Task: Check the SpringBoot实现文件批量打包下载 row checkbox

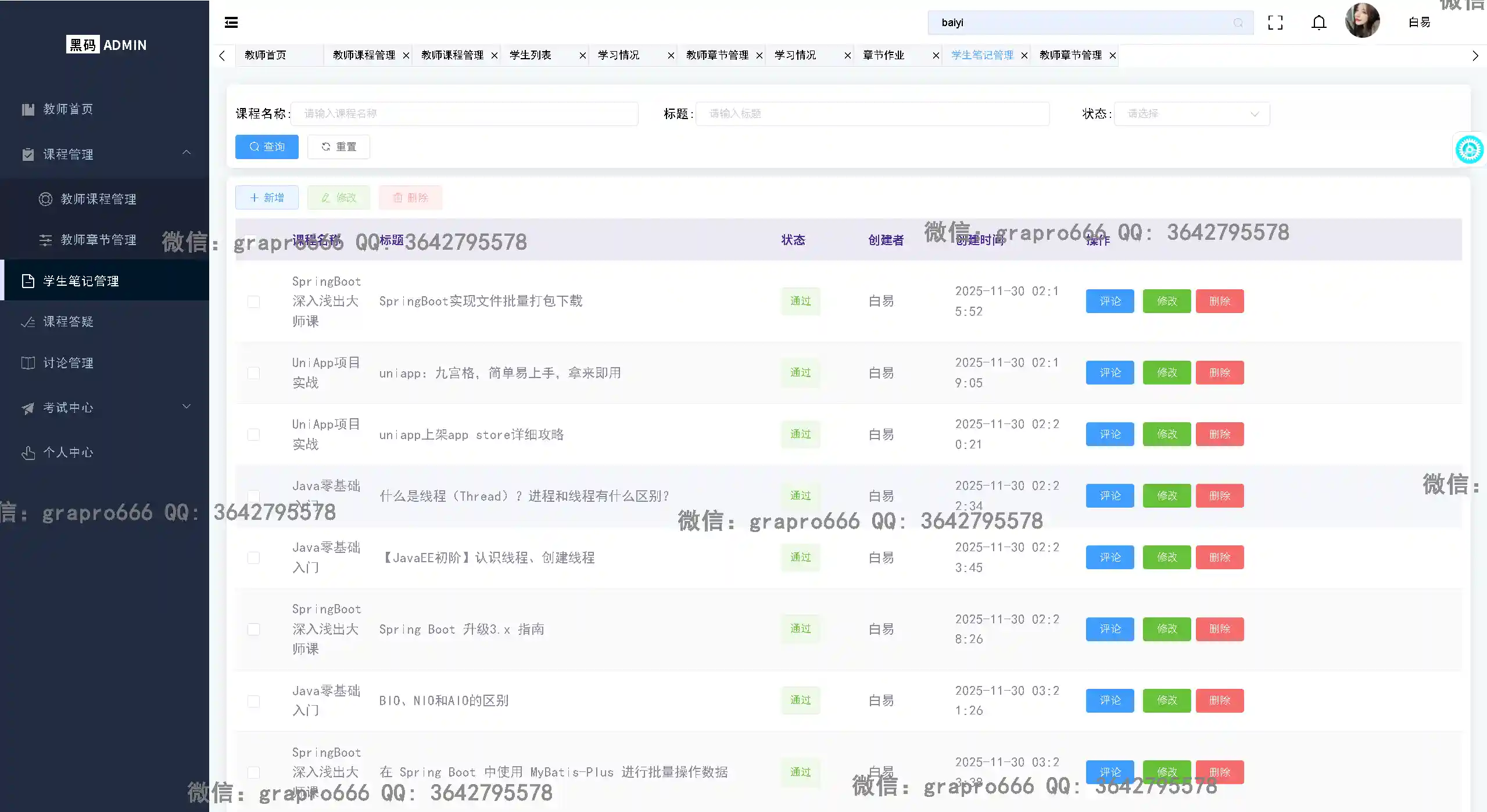Action: pyautogui.click(x=253, y=301)
